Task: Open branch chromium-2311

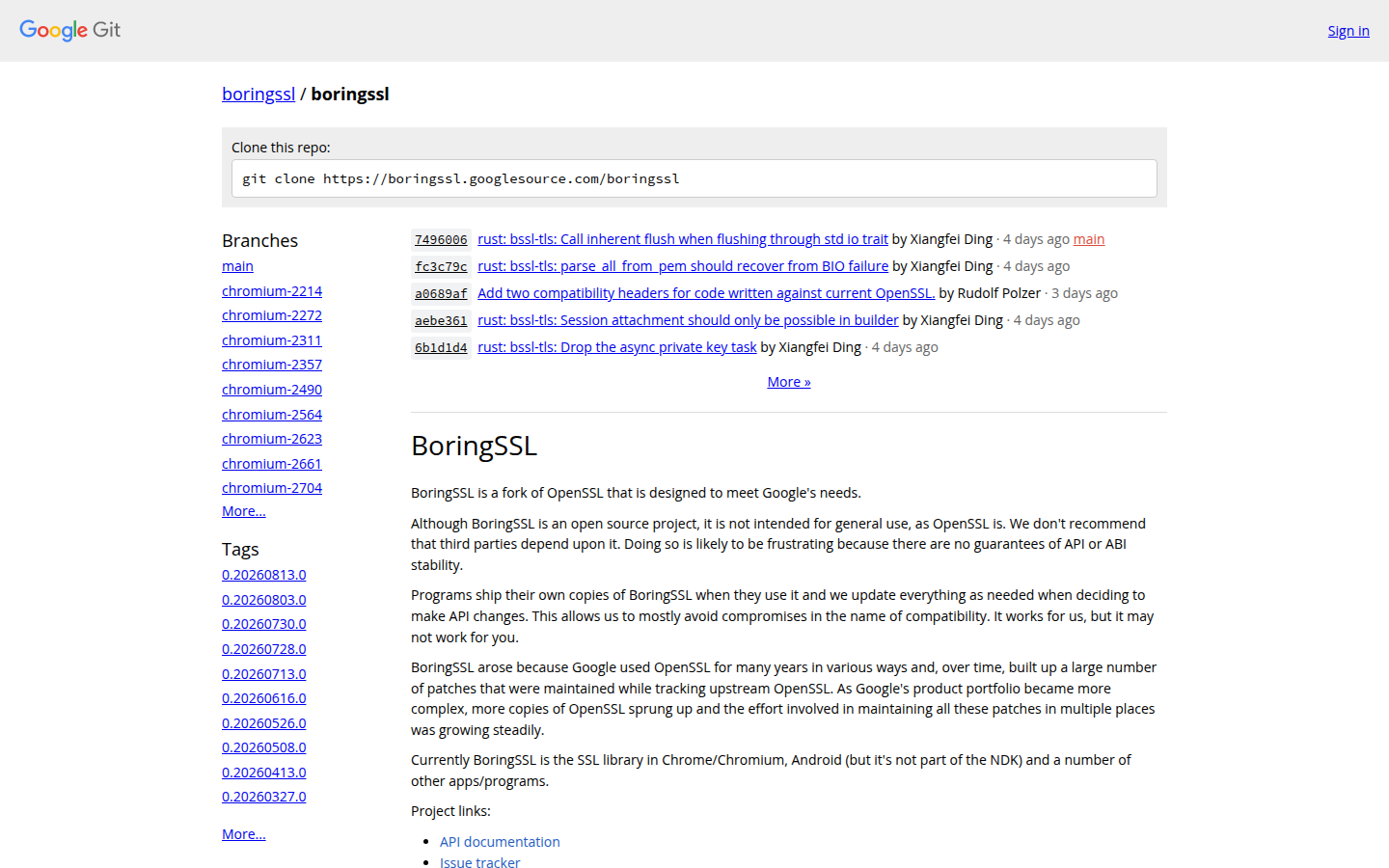Action: click(x=272, y=340)
